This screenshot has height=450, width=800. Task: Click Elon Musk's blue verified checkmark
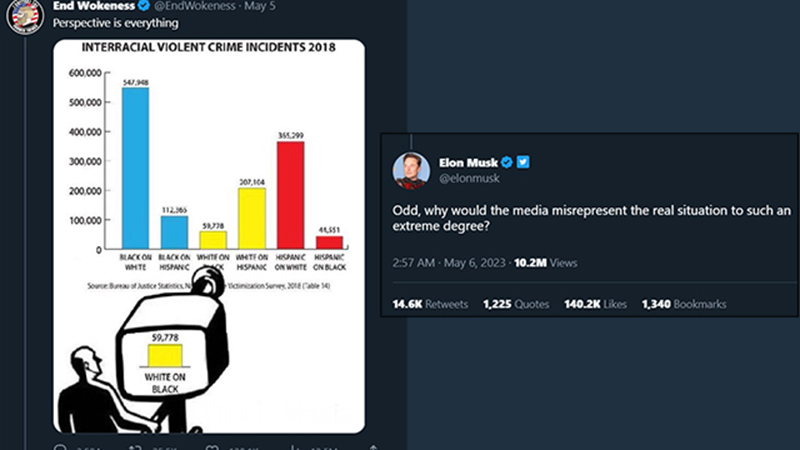507,162
